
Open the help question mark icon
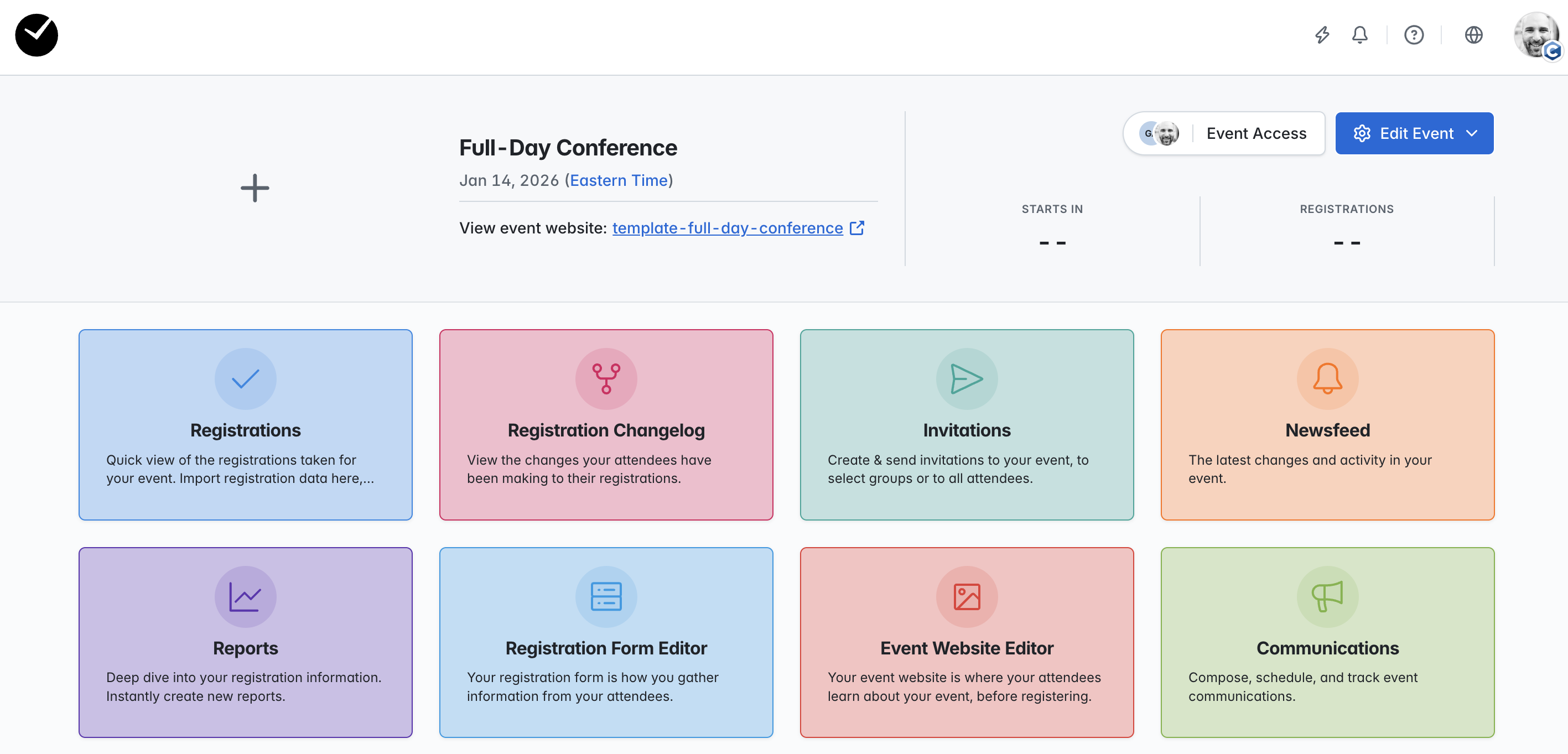tap(1414, 35)
